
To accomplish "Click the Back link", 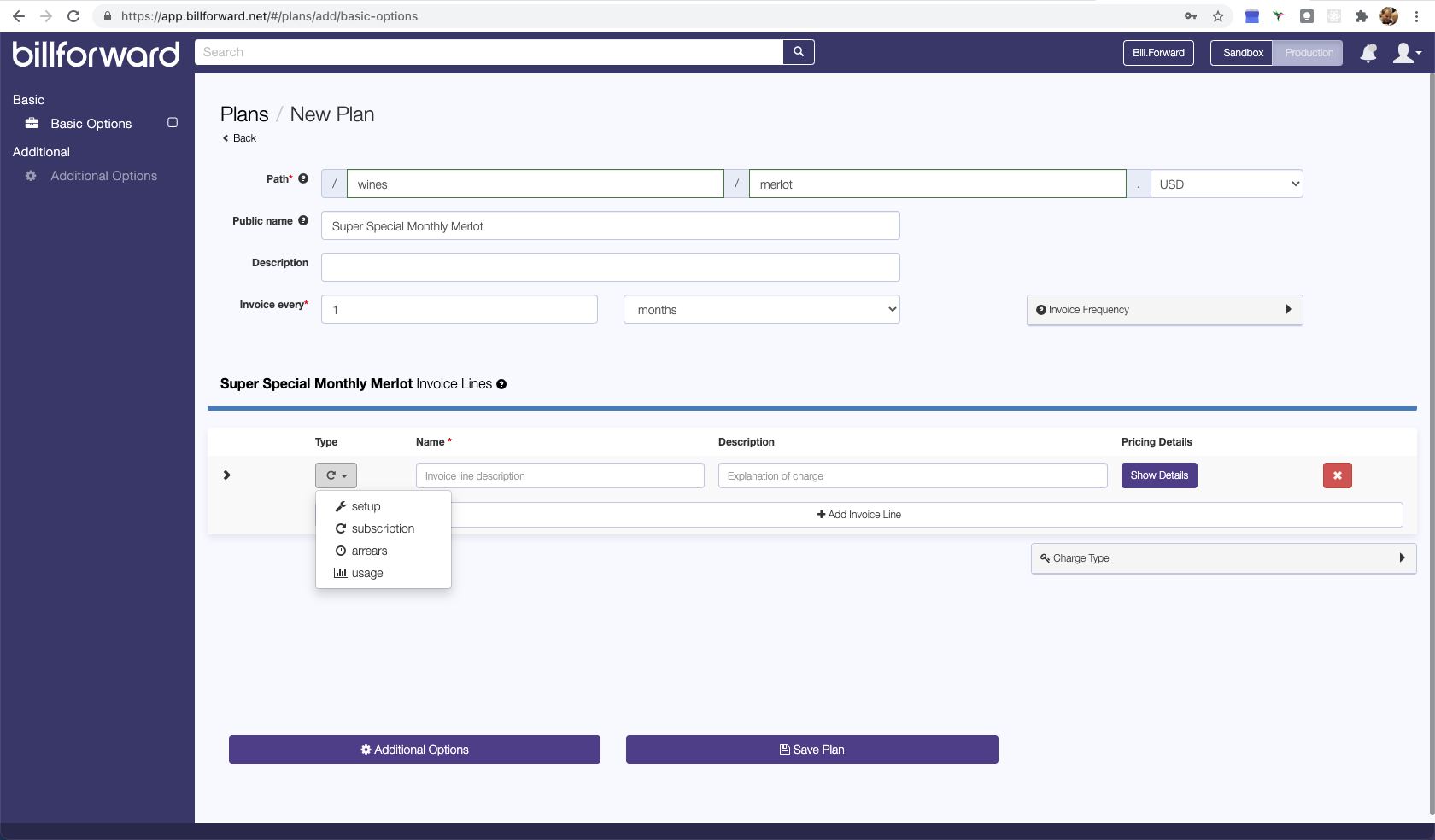I will pos(239,138).
